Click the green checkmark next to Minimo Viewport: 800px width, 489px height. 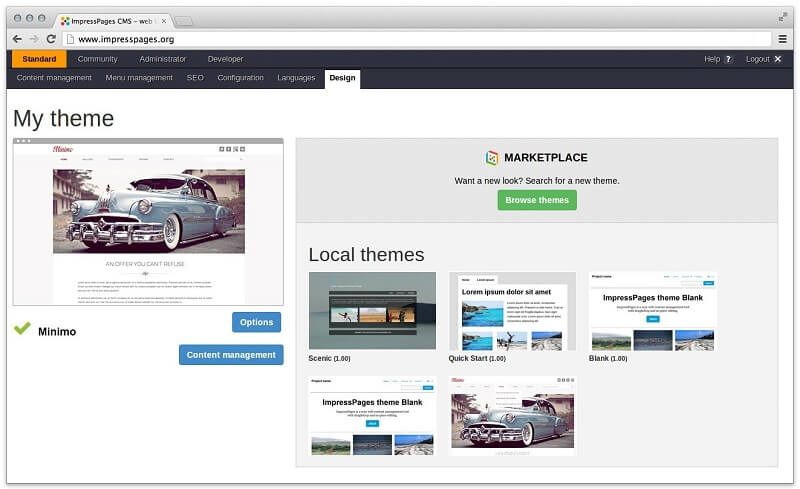click(22, 328)
